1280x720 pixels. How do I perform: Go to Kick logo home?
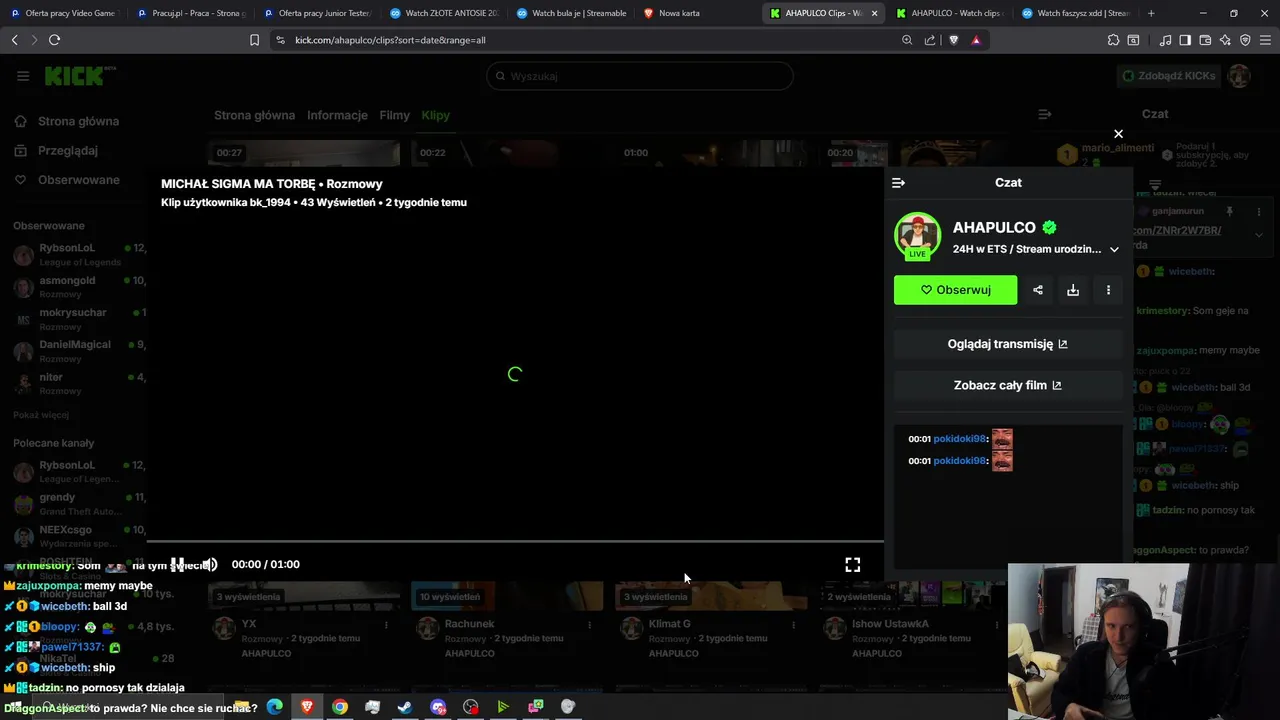[x=80, y=76]
